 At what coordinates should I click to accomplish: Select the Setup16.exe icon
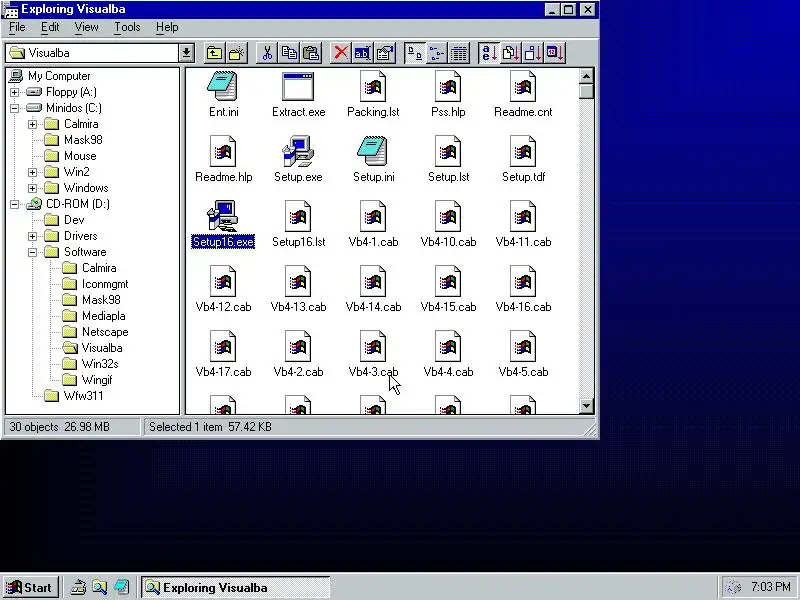(x=223, y=216)
